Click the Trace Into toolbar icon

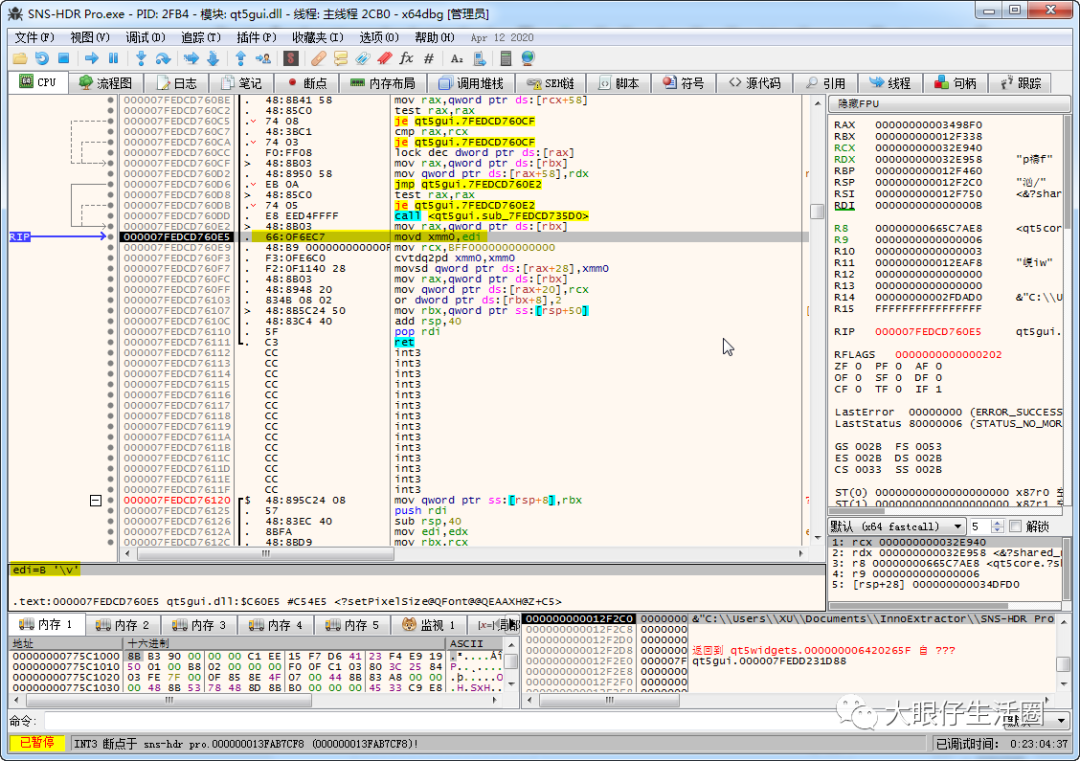tap(191, 59)
